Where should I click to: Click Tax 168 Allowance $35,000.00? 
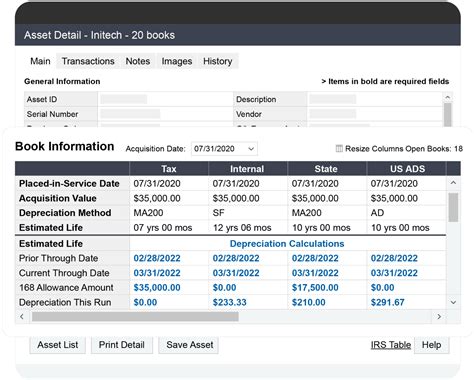(x=157, y=288)
